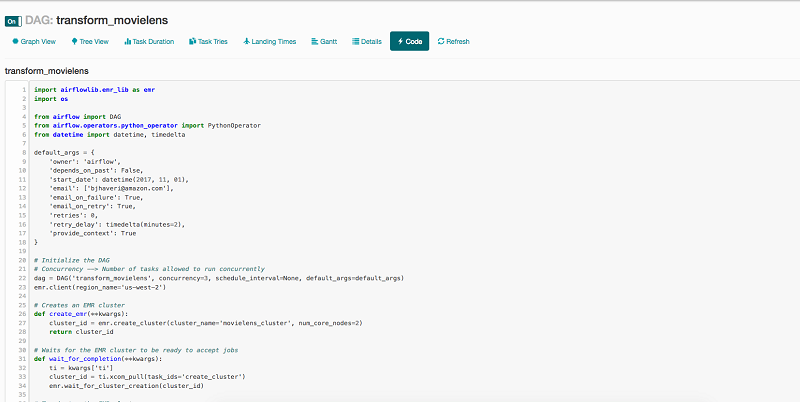This screenshot has width=800, height=402.
Task: Click the Tree View tree icon
Action: point(74,41)
